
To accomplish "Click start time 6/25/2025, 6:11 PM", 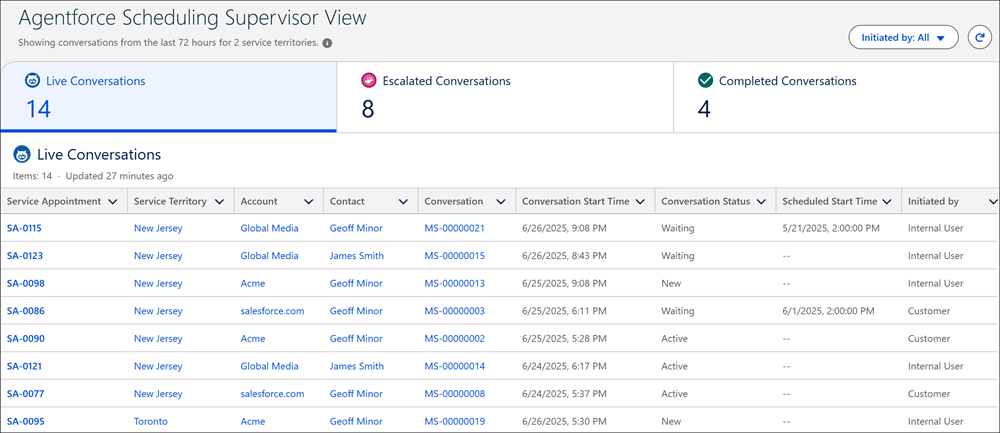I will (562, 311).
